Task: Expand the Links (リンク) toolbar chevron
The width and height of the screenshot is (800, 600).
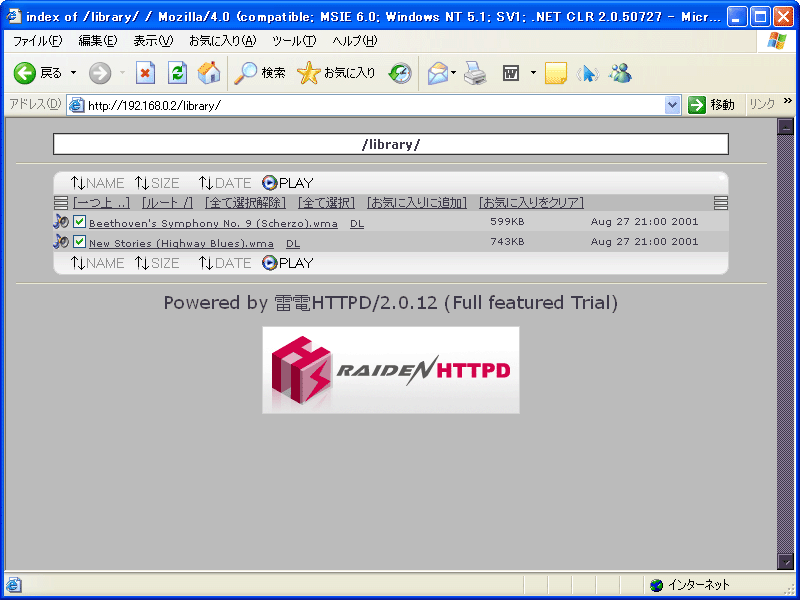Action: [x=788, y=101]
